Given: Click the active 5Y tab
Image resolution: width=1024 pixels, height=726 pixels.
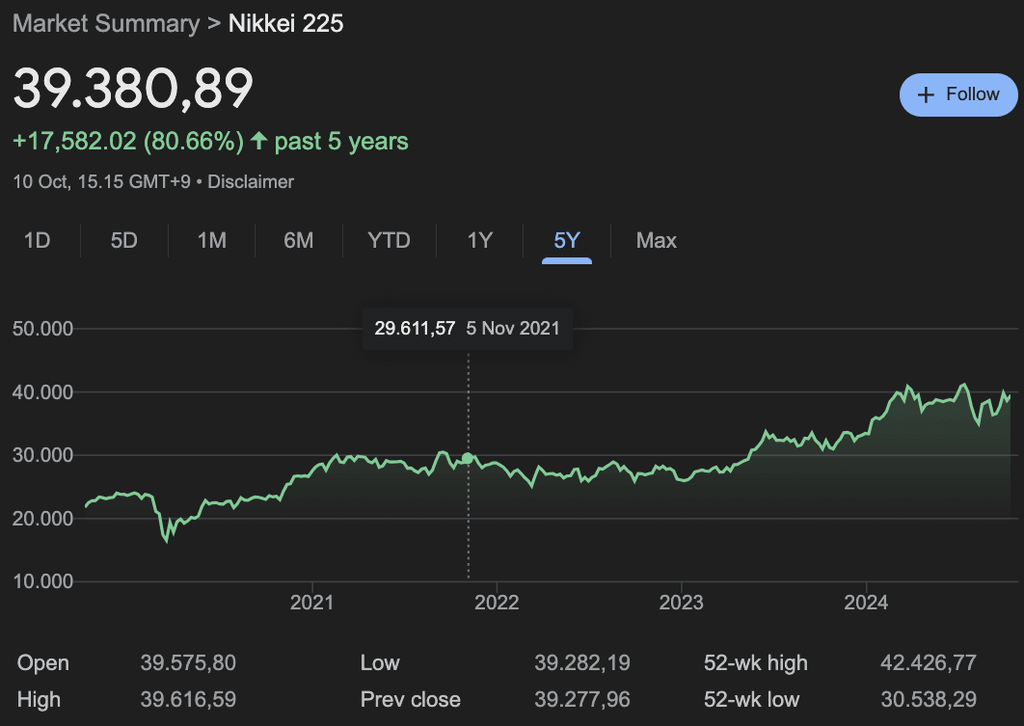Looking at the screenshot, I should [x=565, y=240].
